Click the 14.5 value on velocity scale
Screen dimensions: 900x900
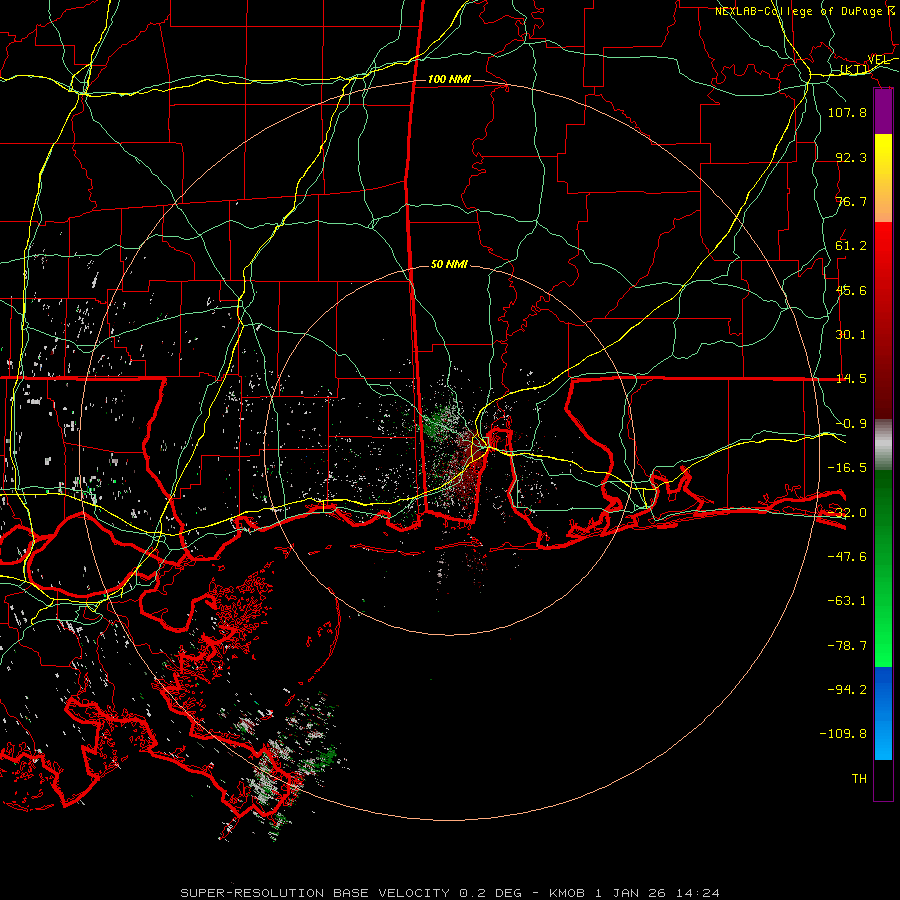tap(851, 379)
